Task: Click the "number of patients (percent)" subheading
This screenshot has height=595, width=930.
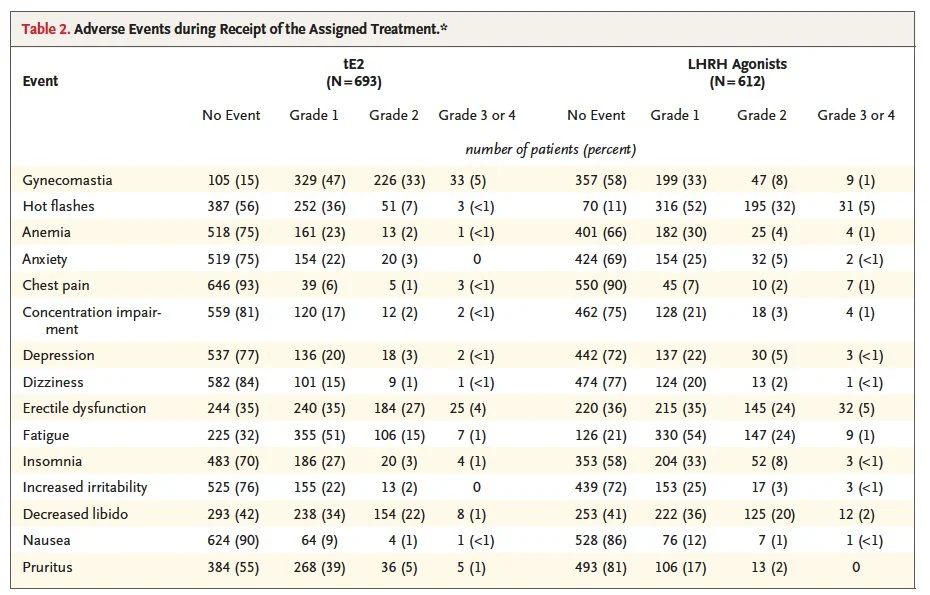Action: pyautogui.click(x=550, y=150)
